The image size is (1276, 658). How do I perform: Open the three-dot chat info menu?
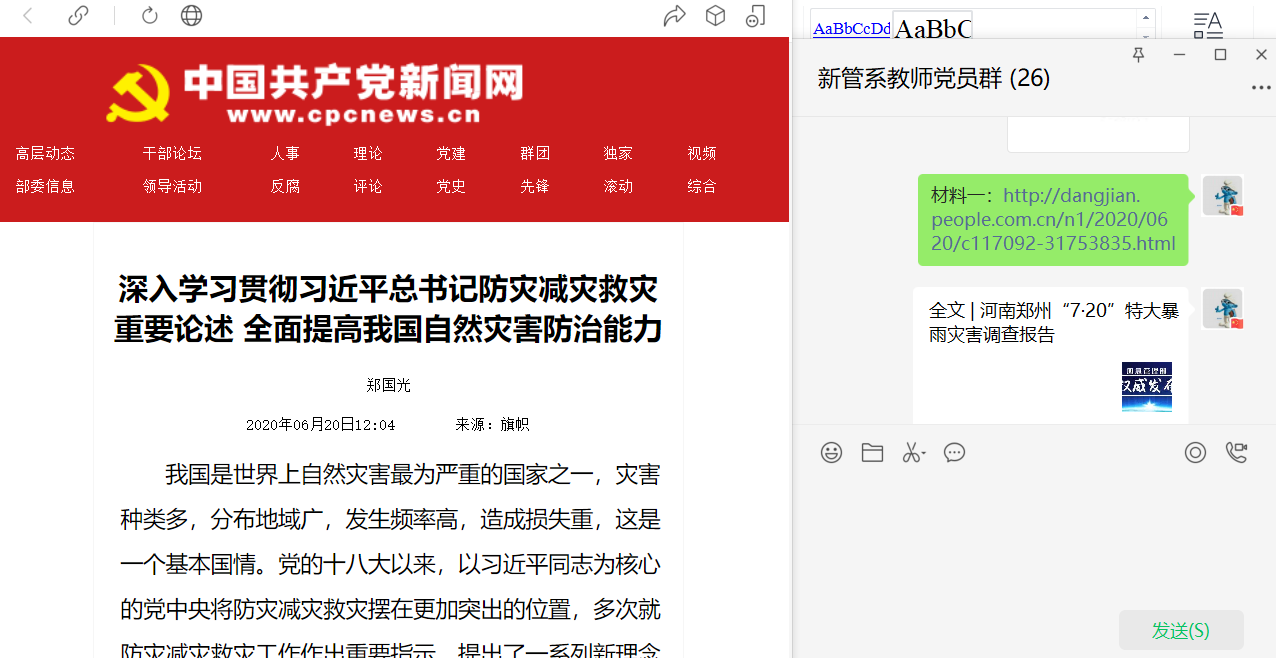click(1260, 88)
